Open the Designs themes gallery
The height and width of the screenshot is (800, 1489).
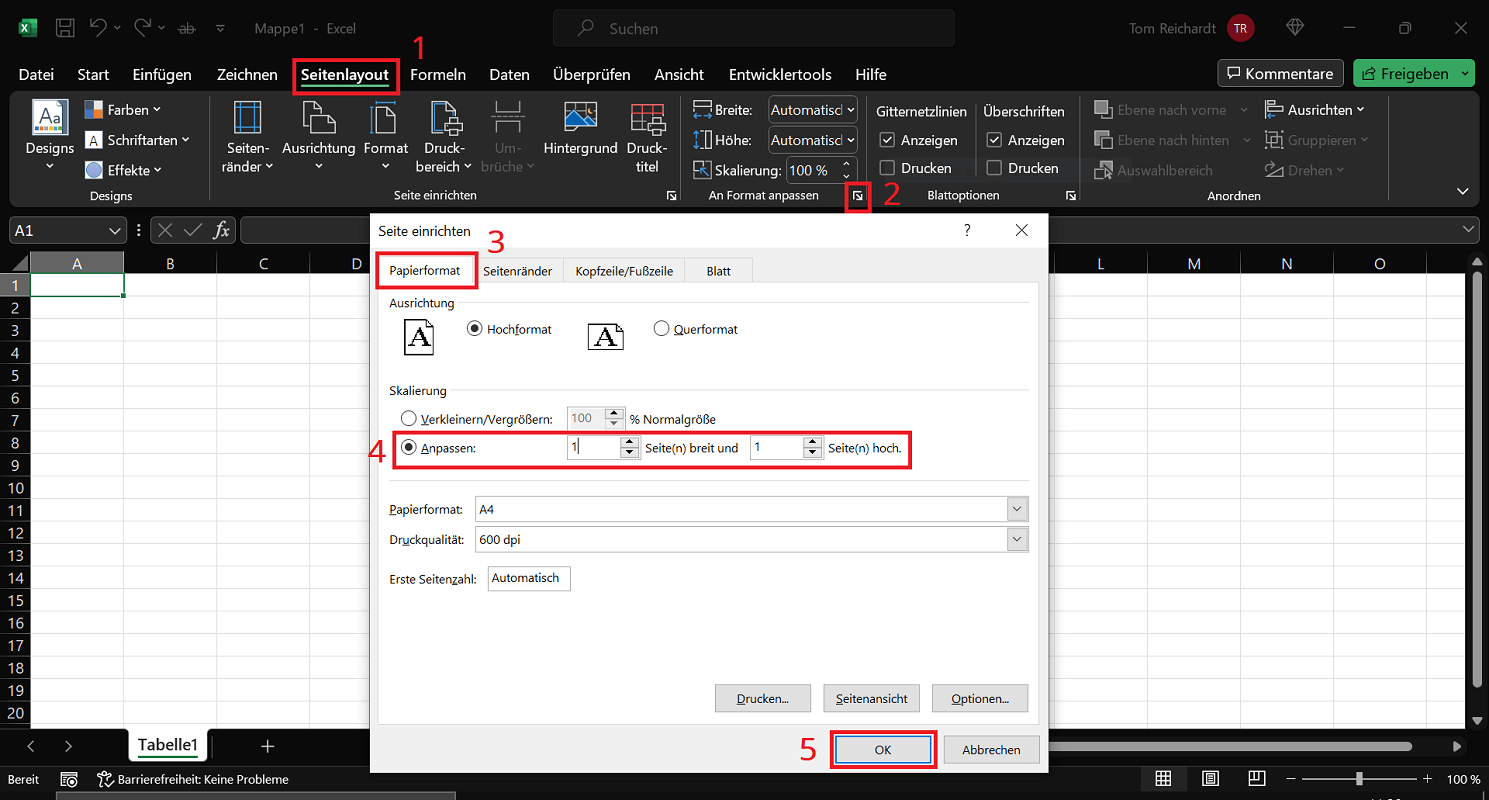pyautogui.click(x=50, y=136)
